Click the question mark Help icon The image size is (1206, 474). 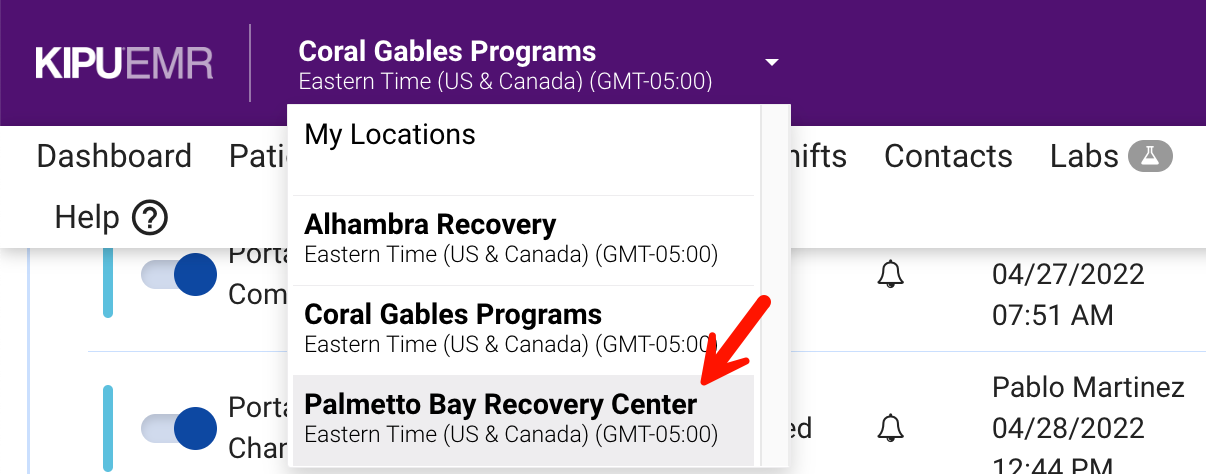(x=150, y=217)
